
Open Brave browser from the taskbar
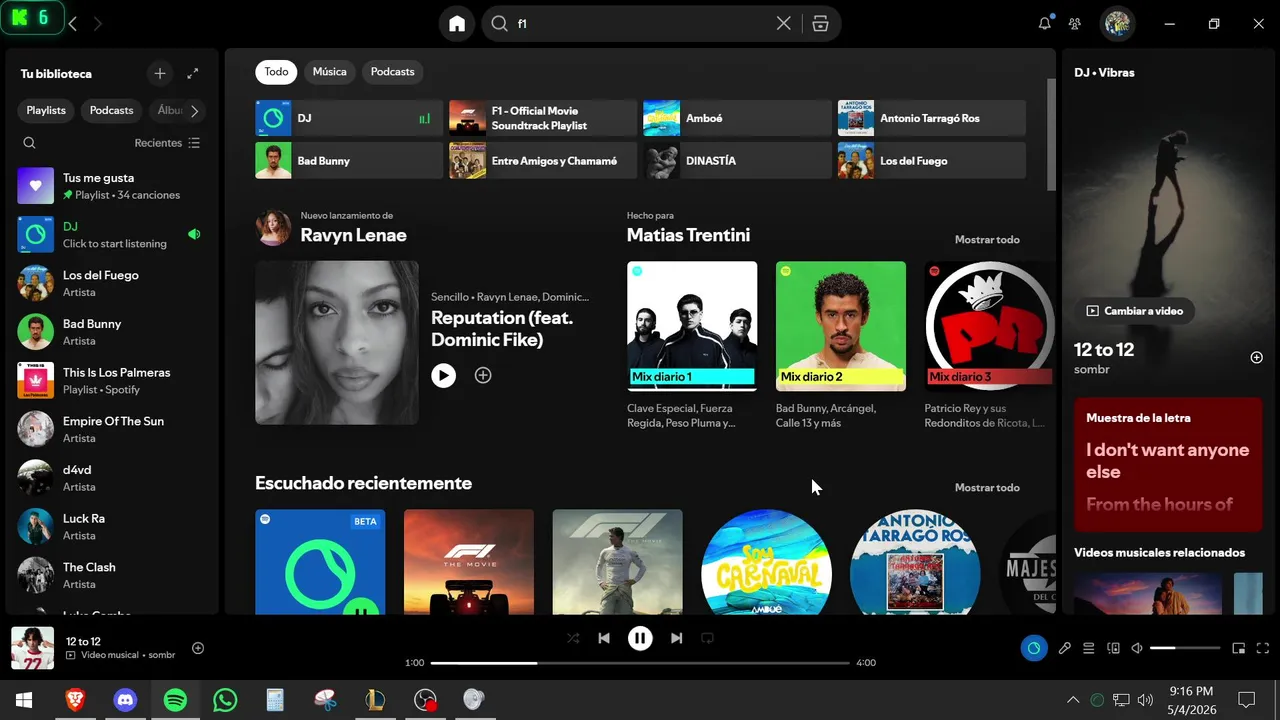click(75, 700)
